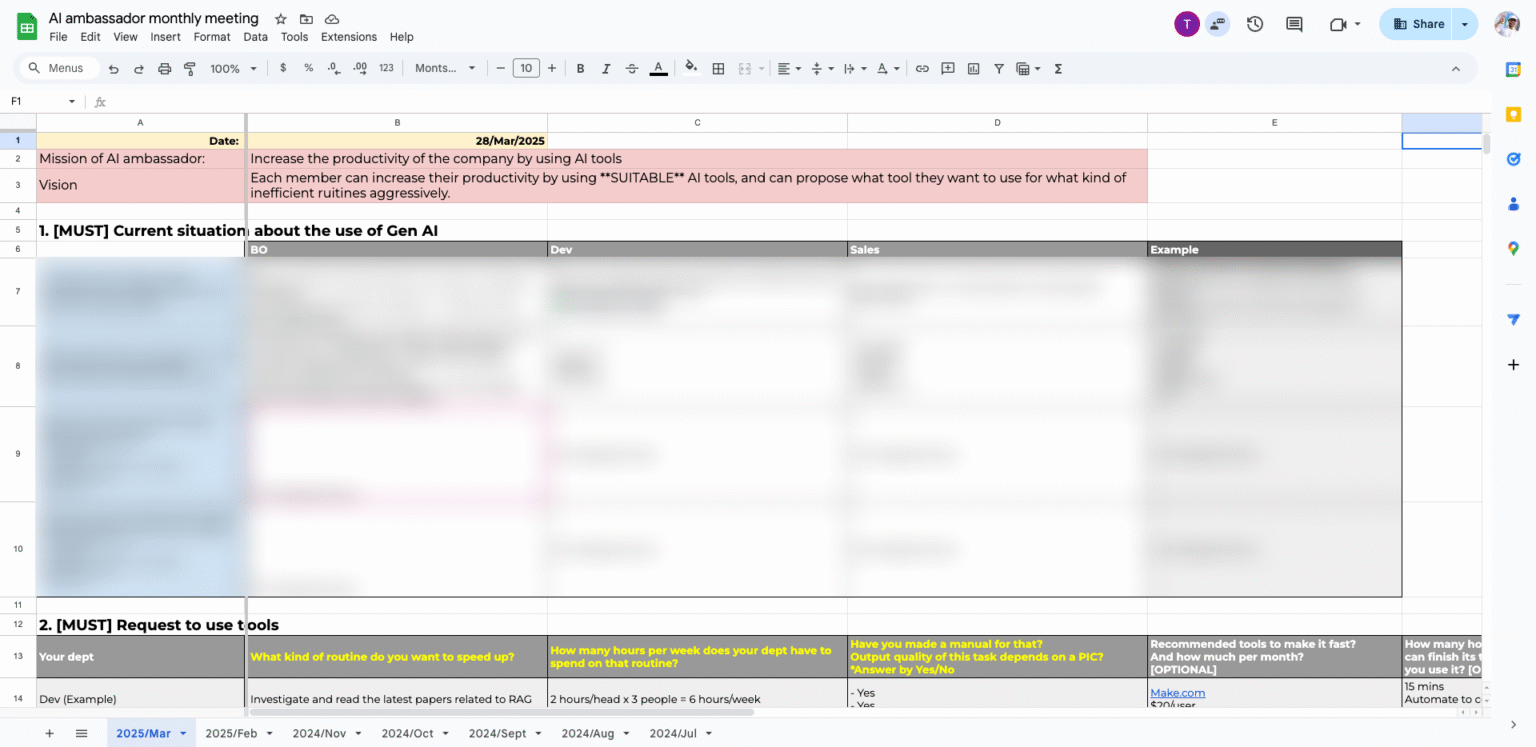Click the Redo icon
Image resolution: width=1536 pixels, height=747 pixels.
(139, 69)
